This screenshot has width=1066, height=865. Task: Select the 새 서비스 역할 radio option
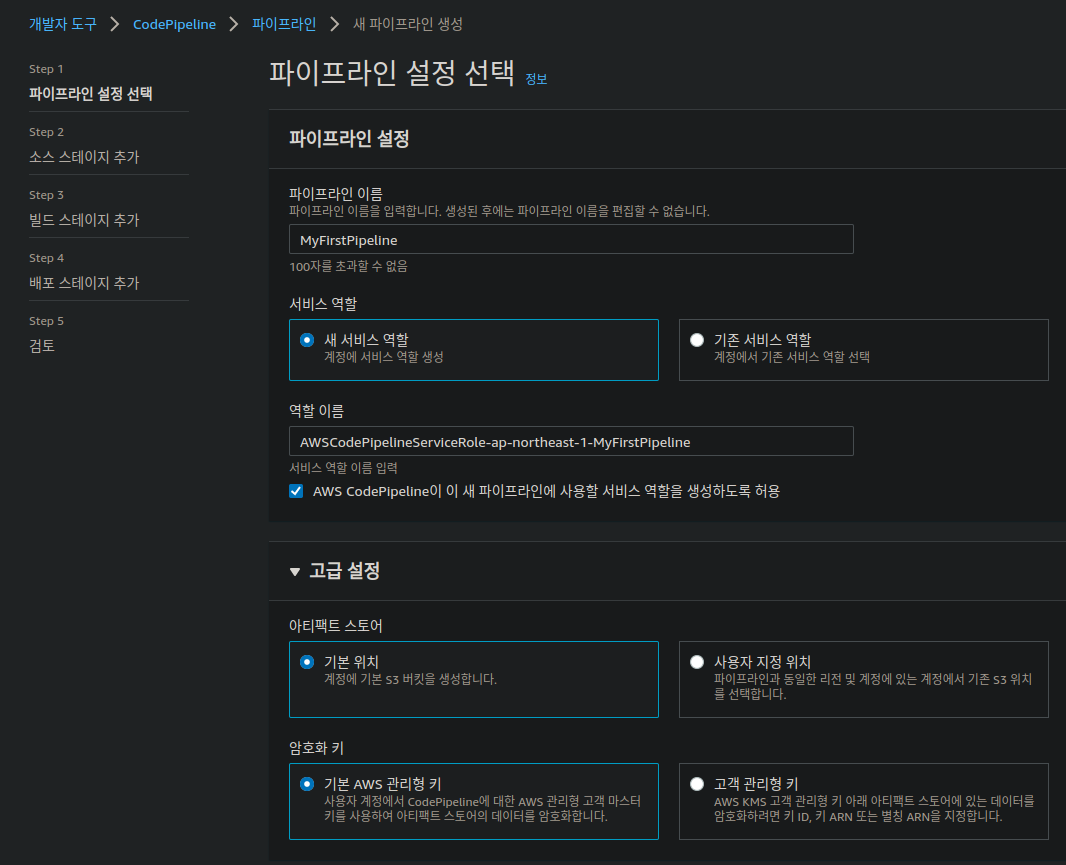307,339
